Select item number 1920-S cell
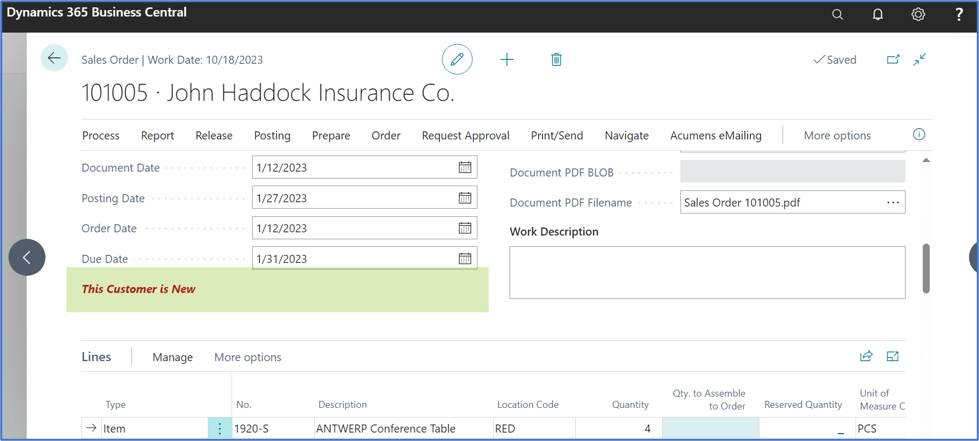The width and height of the screenshot is (979, 441). click(272, 429)
